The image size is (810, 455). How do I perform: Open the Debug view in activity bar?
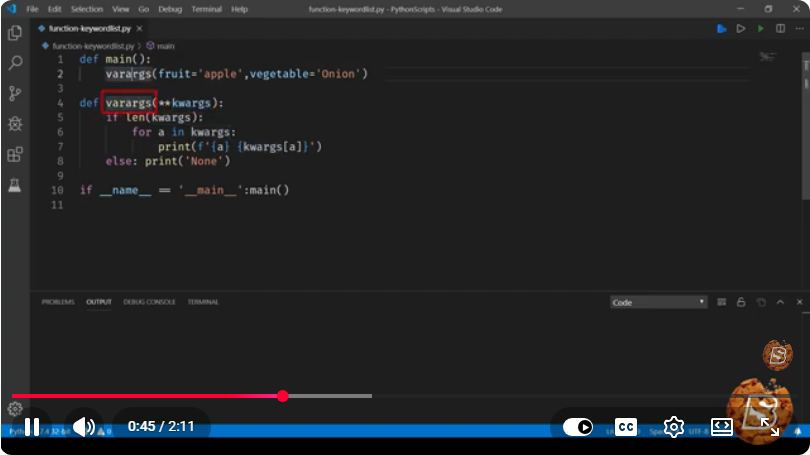click(15, 124)
